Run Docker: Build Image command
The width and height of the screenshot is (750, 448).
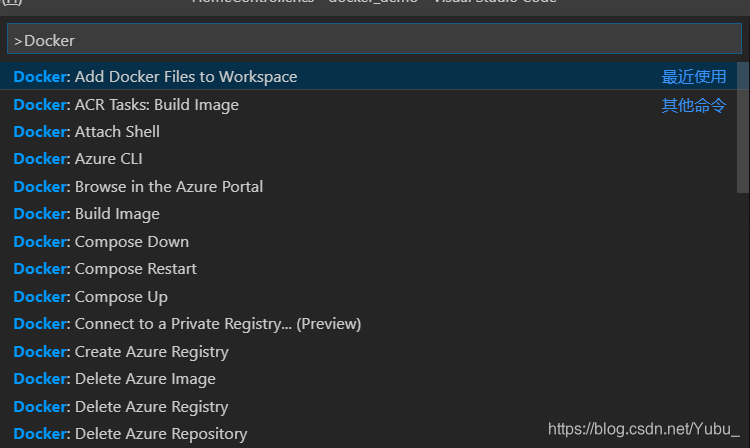click(368, 214)
